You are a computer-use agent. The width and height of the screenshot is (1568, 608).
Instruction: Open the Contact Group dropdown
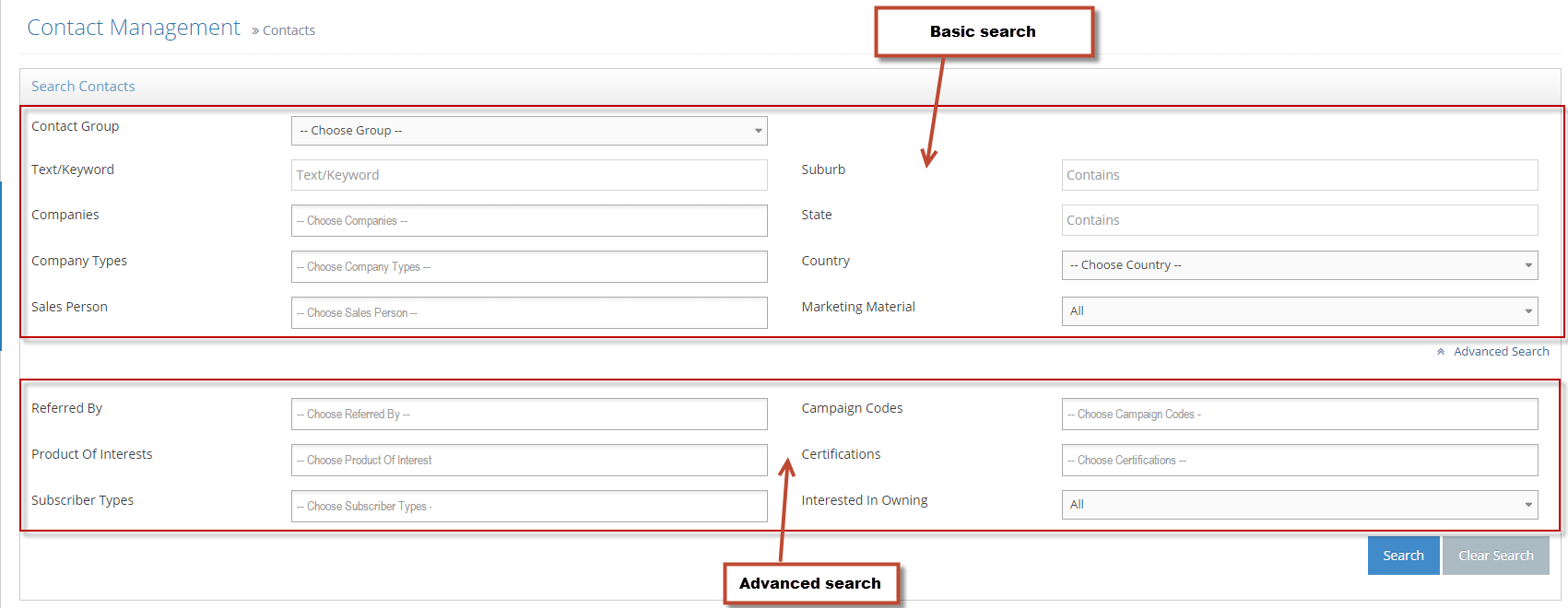tap(528, 131)
